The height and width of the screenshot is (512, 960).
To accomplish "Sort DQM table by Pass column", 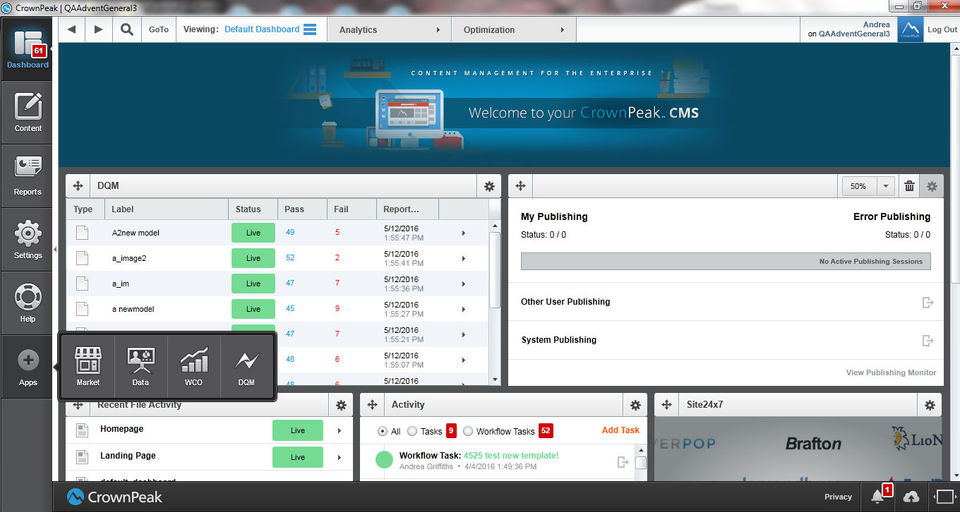I will pyautogui.click(x=302, y=209).
